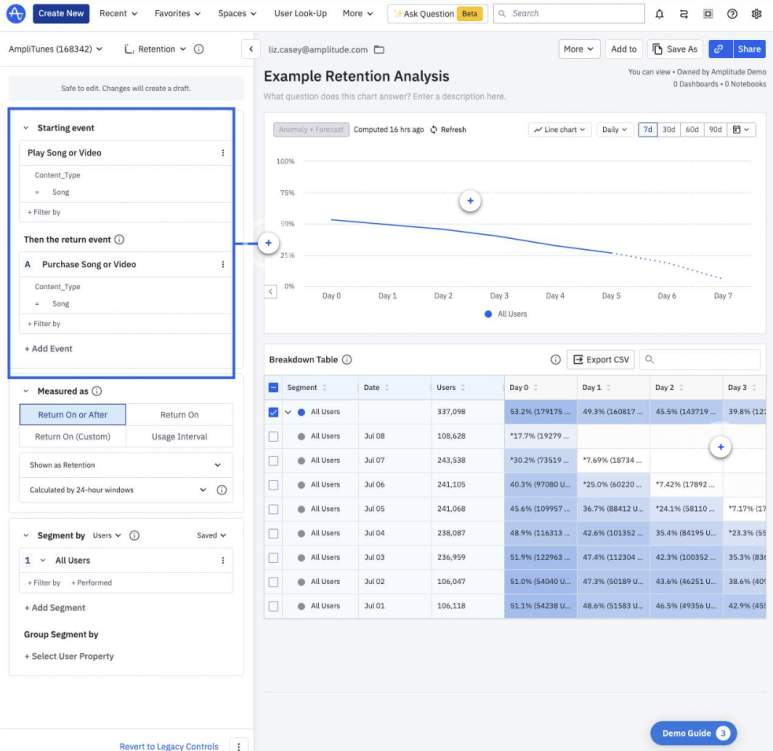The image size is (773, 751).
Task: Click the info icon beside return event
Action: click(x=119, y=239)
